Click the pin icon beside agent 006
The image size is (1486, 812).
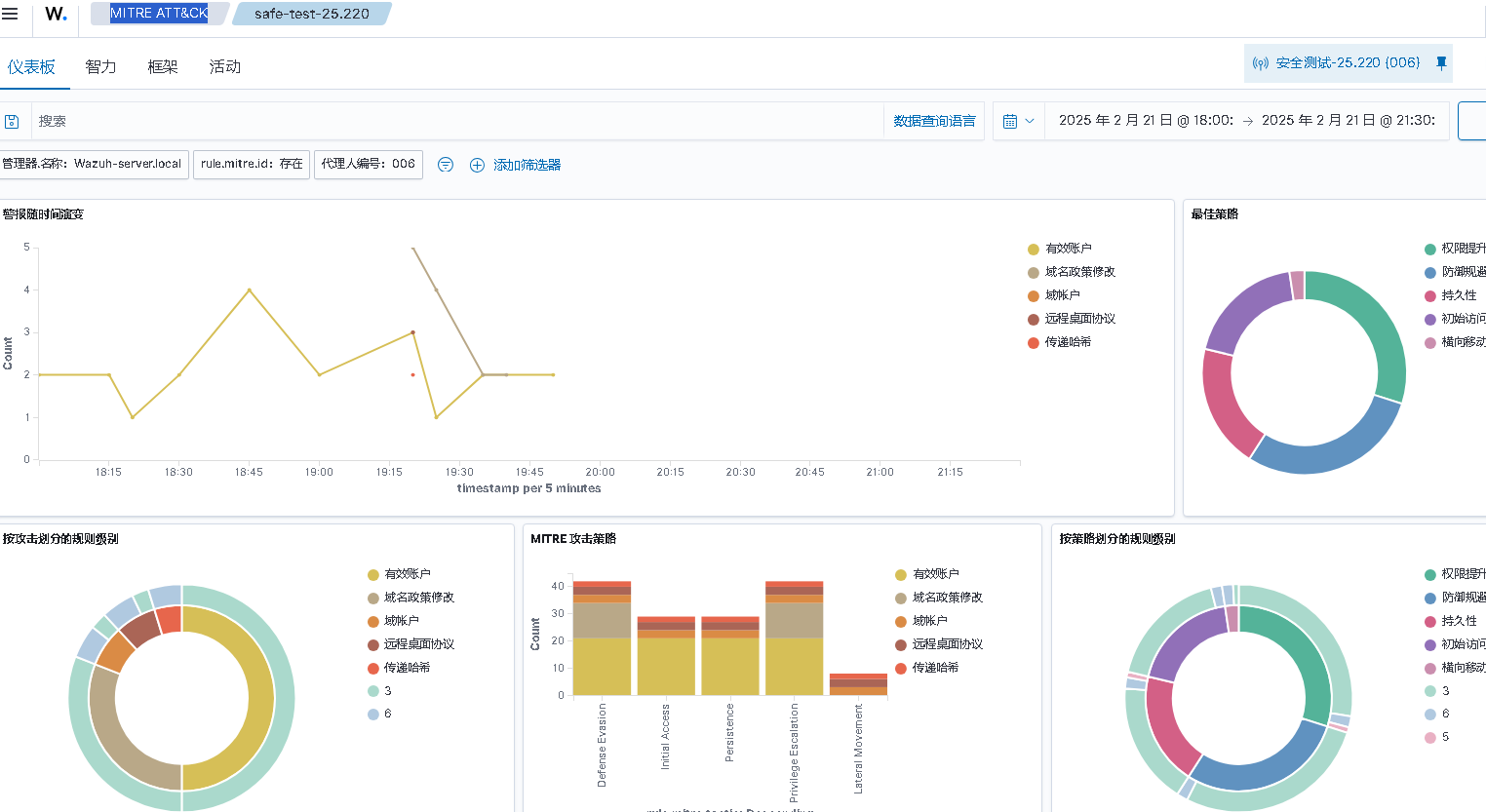click(1441, 62)
